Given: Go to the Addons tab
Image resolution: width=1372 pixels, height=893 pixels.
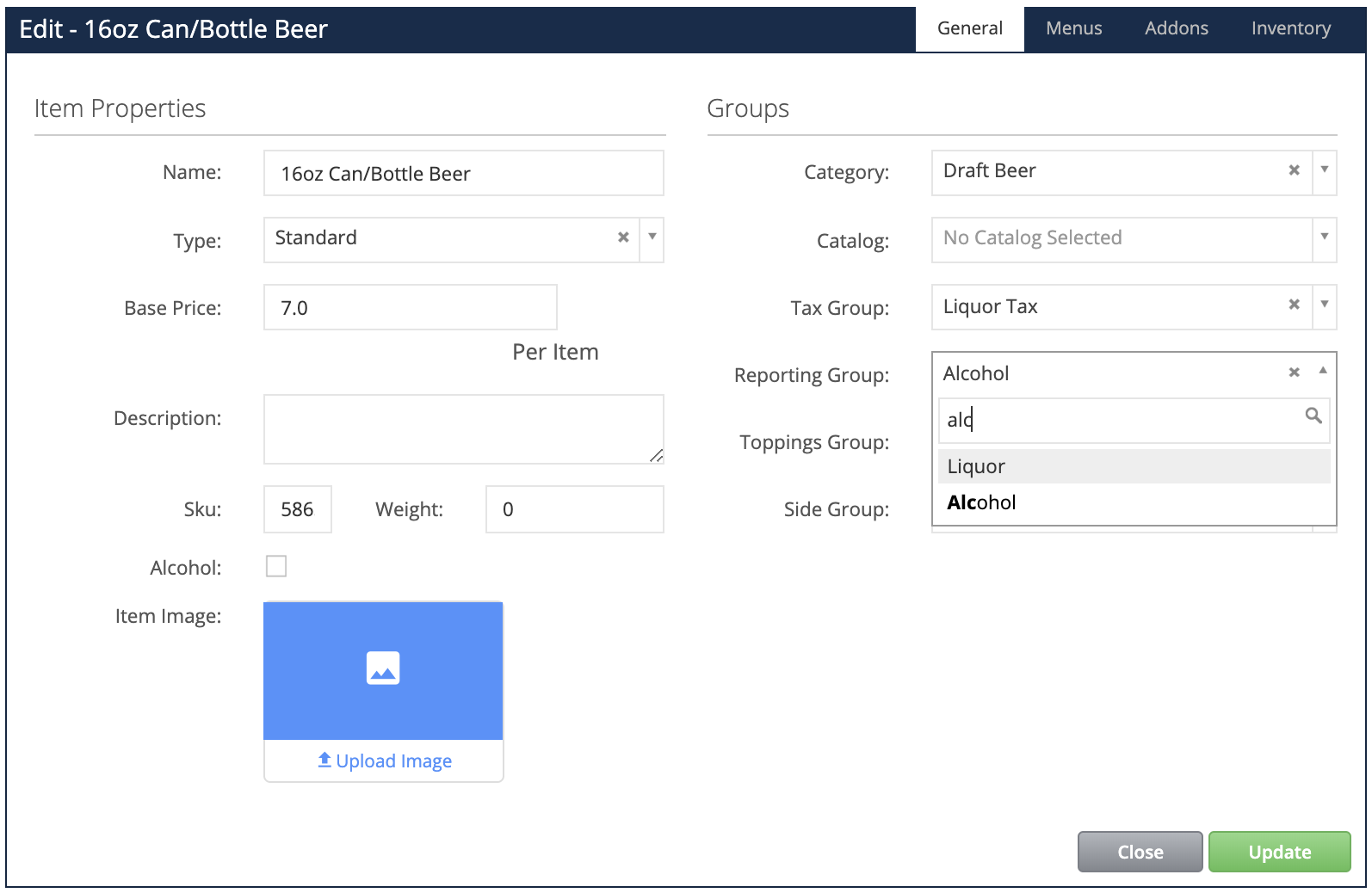Looking at the screenshot, I should click(1176, 28).
